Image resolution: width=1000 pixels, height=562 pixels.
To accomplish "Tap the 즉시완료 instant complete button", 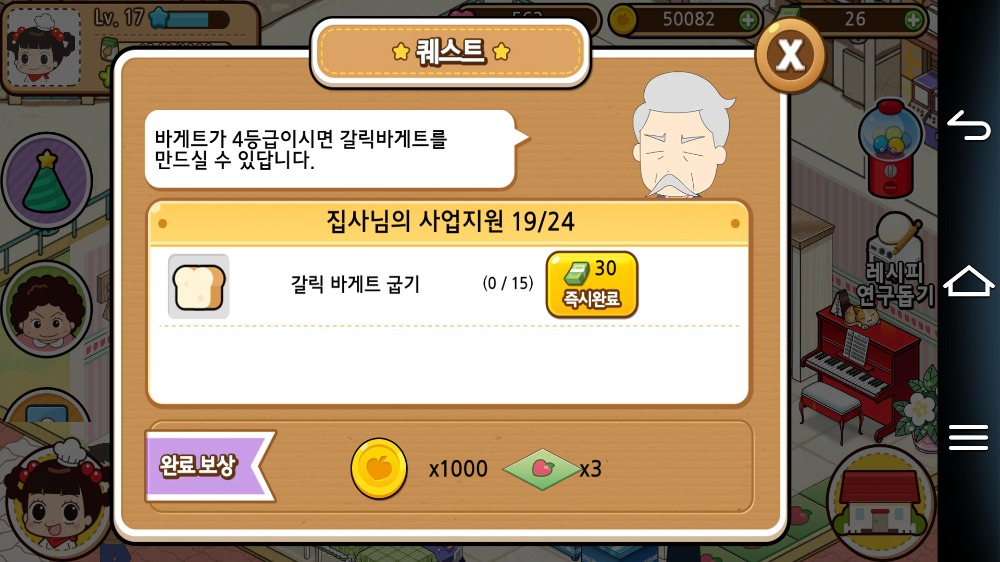I will click(x=592, y=285).
